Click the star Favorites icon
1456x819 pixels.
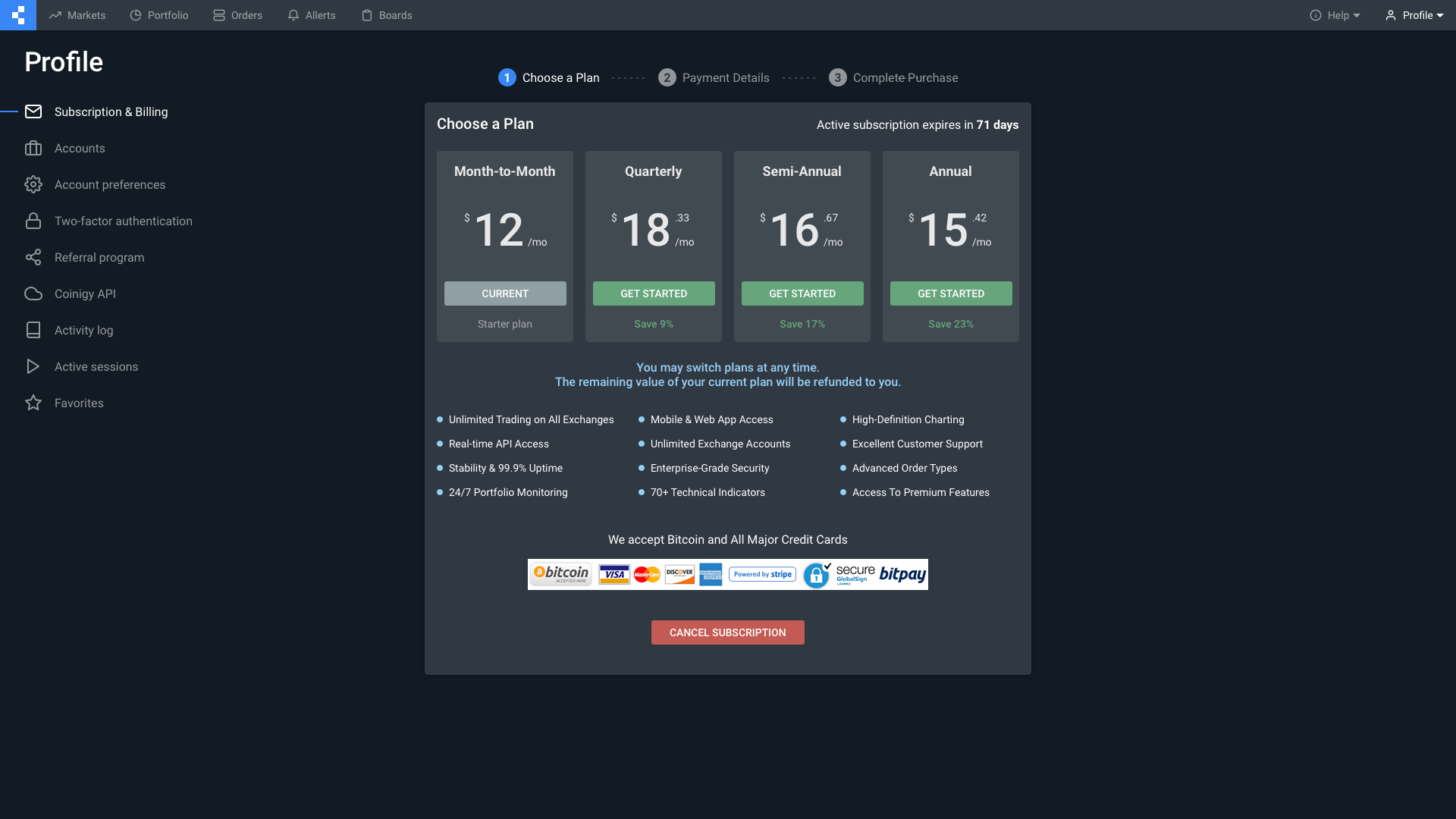coord(33,403)
